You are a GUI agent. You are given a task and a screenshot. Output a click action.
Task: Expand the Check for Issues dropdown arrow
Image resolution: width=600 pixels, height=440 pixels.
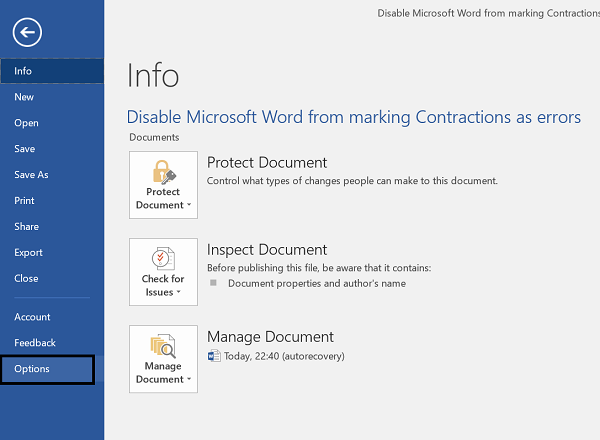(178, 292)
